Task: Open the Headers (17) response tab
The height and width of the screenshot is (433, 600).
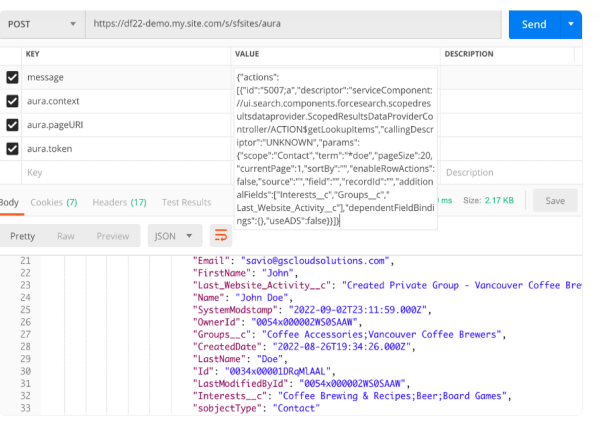Action: coord(118,202)
